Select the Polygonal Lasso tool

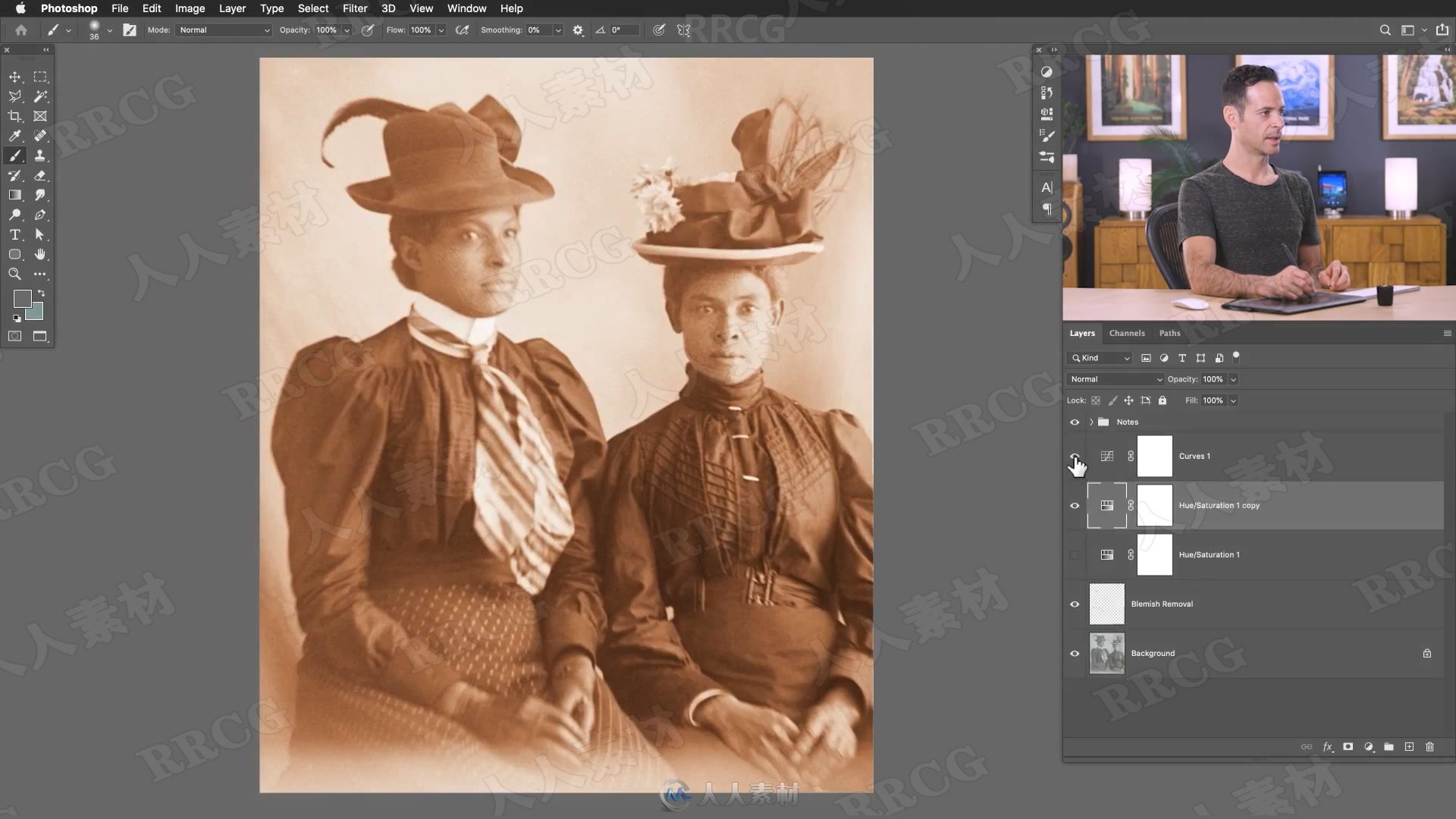14,96
